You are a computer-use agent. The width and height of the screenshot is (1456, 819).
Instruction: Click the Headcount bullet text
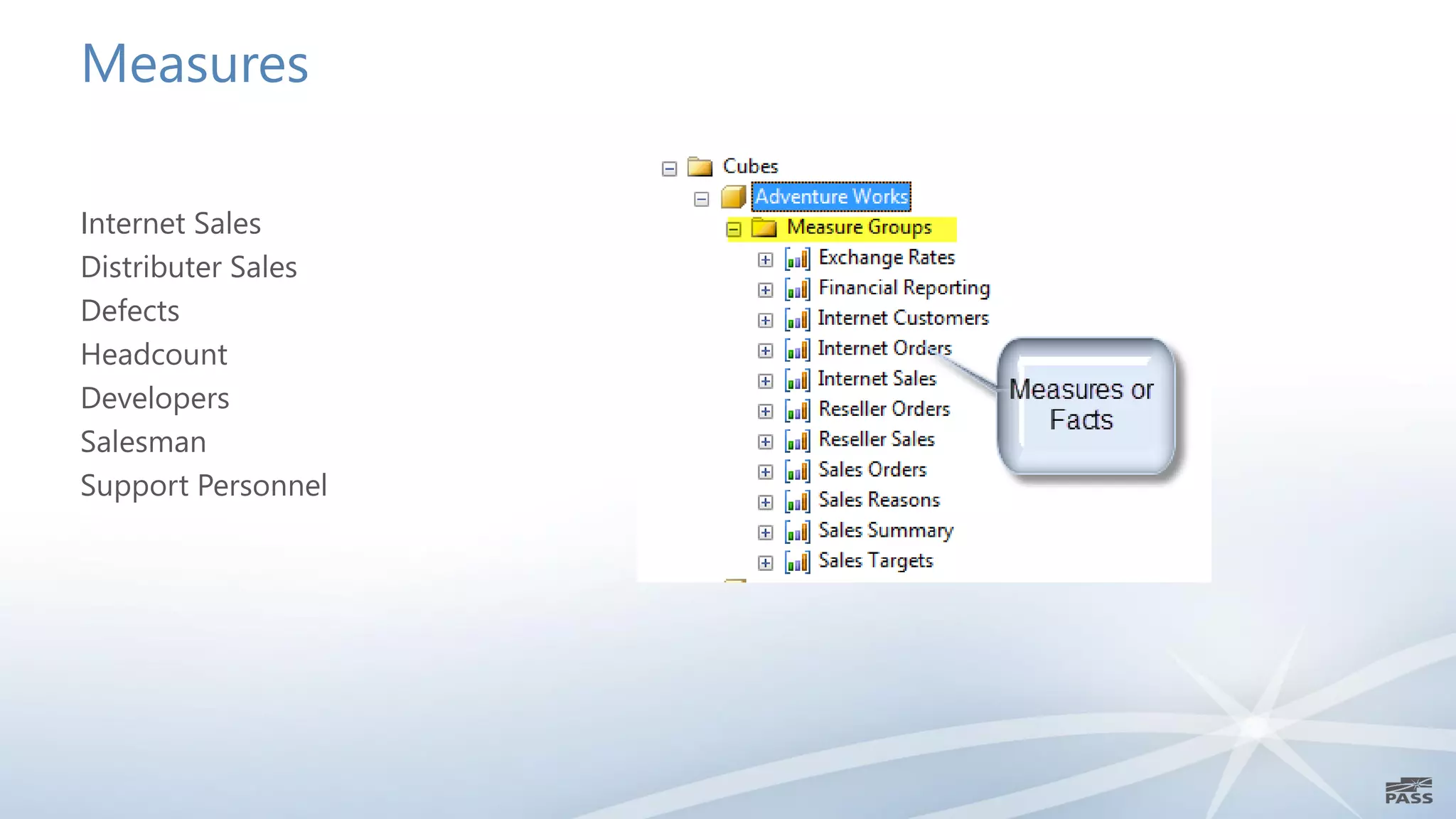click(154, 355)
